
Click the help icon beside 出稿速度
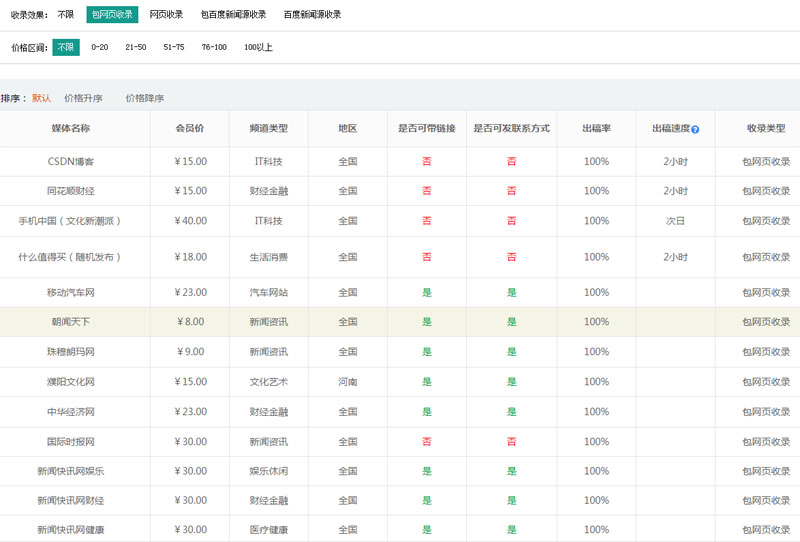tap(695, 129)
